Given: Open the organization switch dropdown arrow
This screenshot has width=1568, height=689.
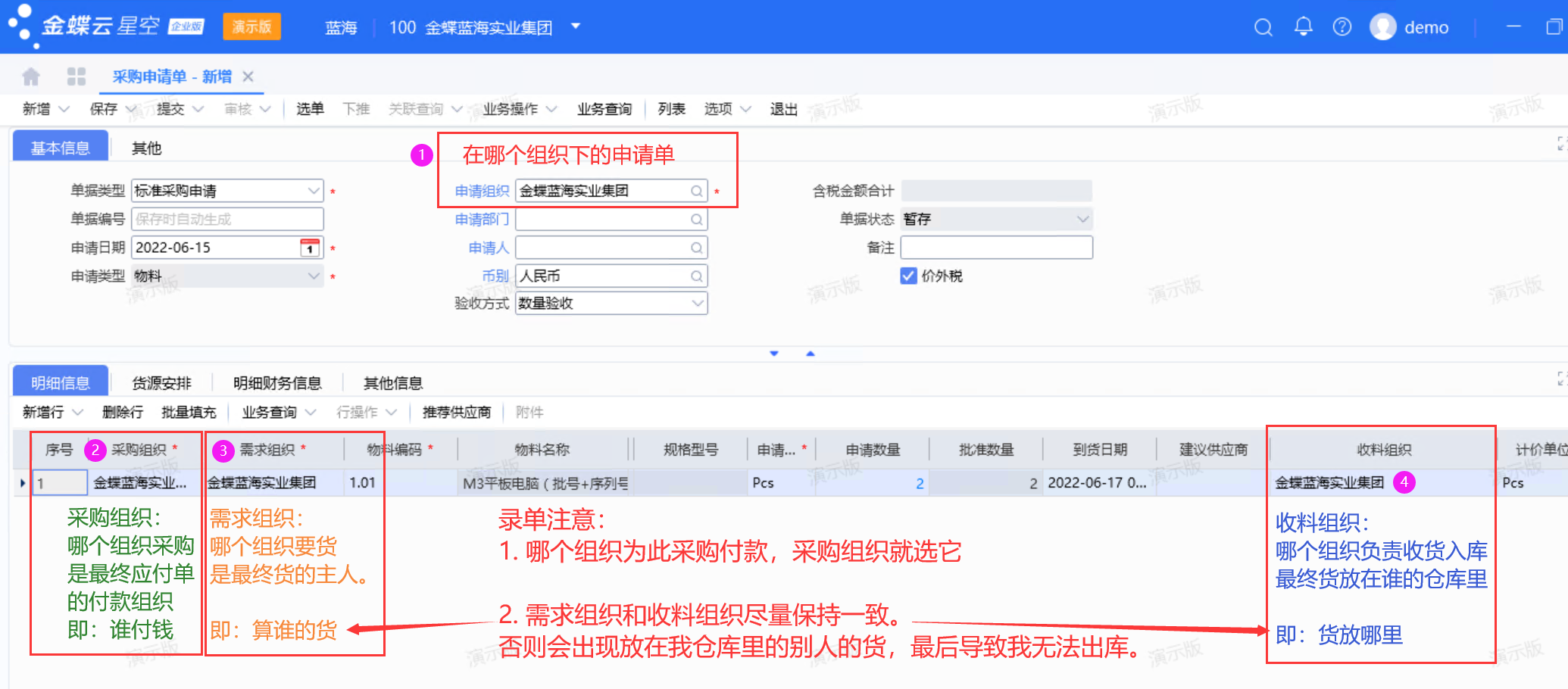Looking at the screenshot, I should [x=576, y=26].
